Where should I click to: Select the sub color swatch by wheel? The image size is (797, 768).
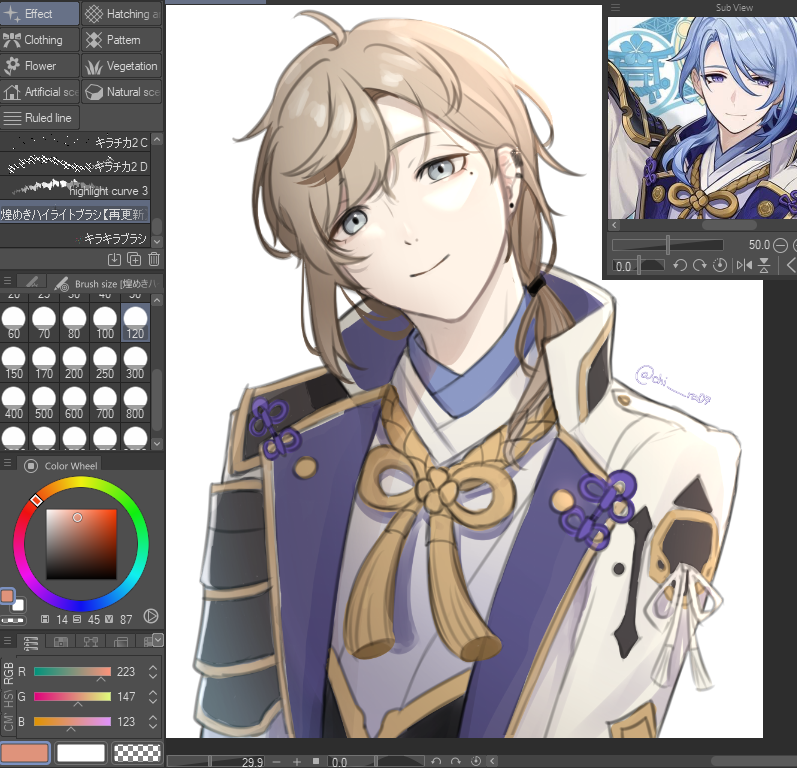coord(18,605)
